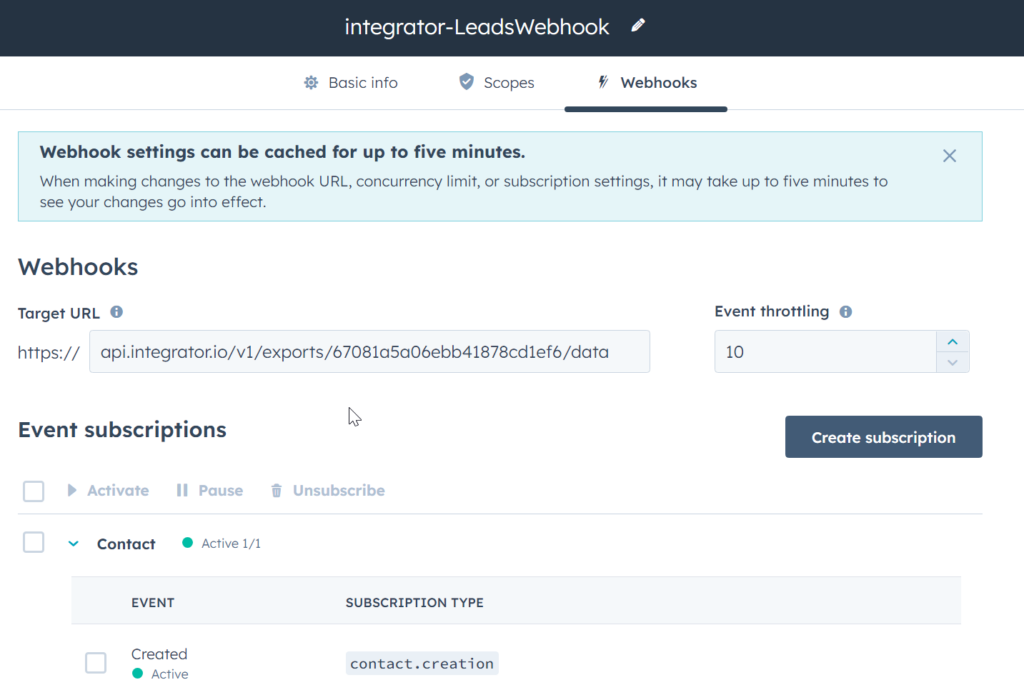Click the Create subscription button
The height and width of the screenshot is (695, 1024).
tap(883, 437)
